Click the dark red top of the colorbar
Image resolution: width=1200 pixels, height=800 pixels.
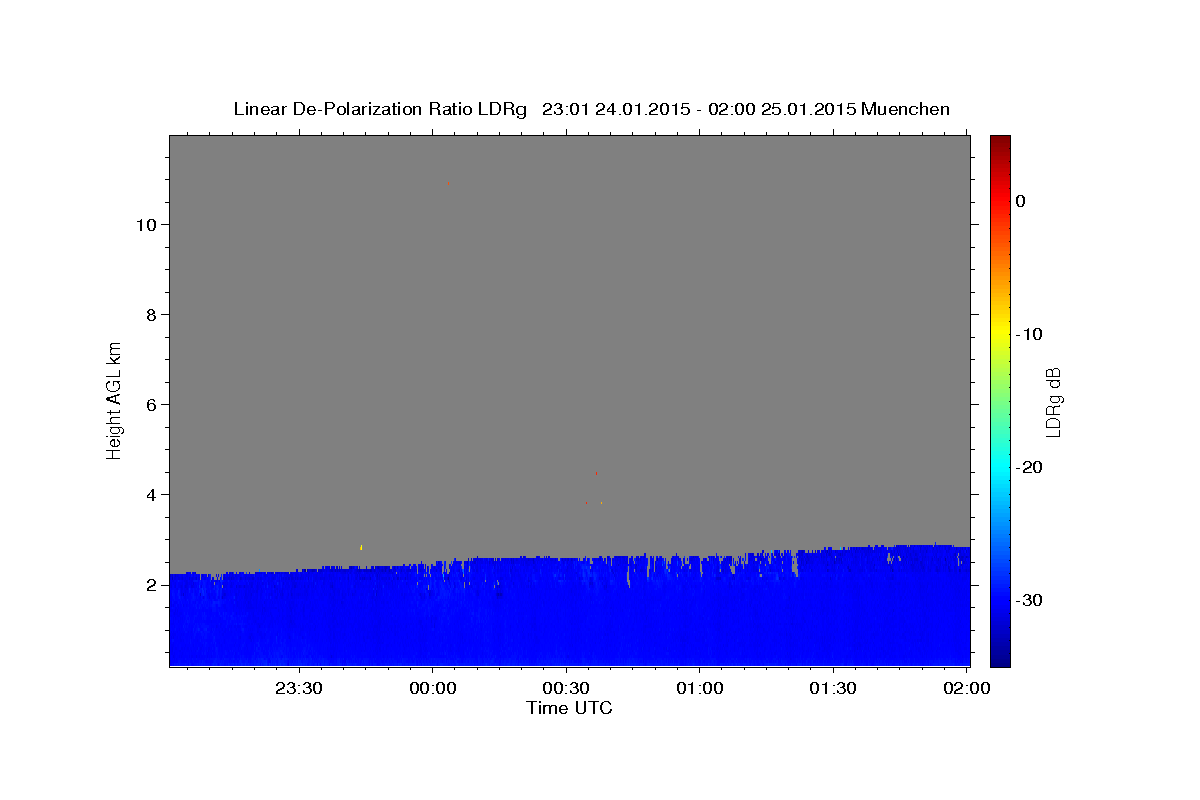point(1000,142)
